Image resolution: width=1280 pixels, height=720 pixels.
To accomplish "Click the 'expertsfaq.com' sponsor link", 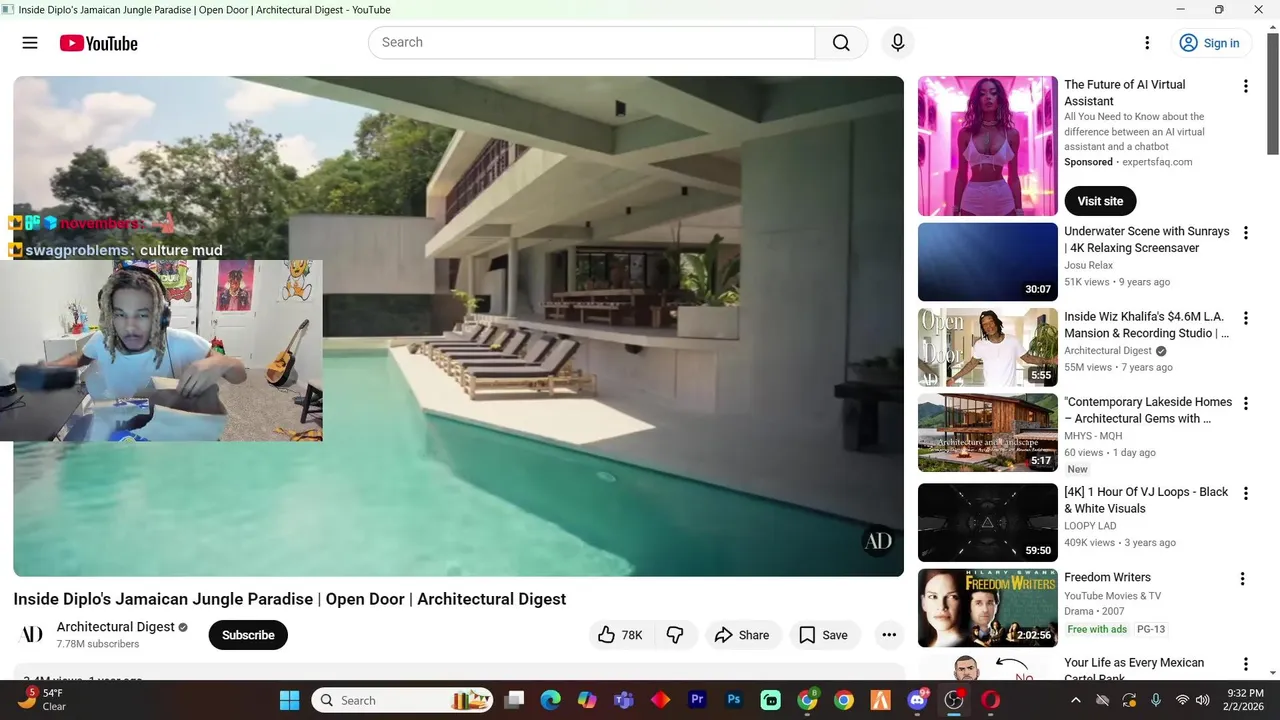I will coord(1156,162).
